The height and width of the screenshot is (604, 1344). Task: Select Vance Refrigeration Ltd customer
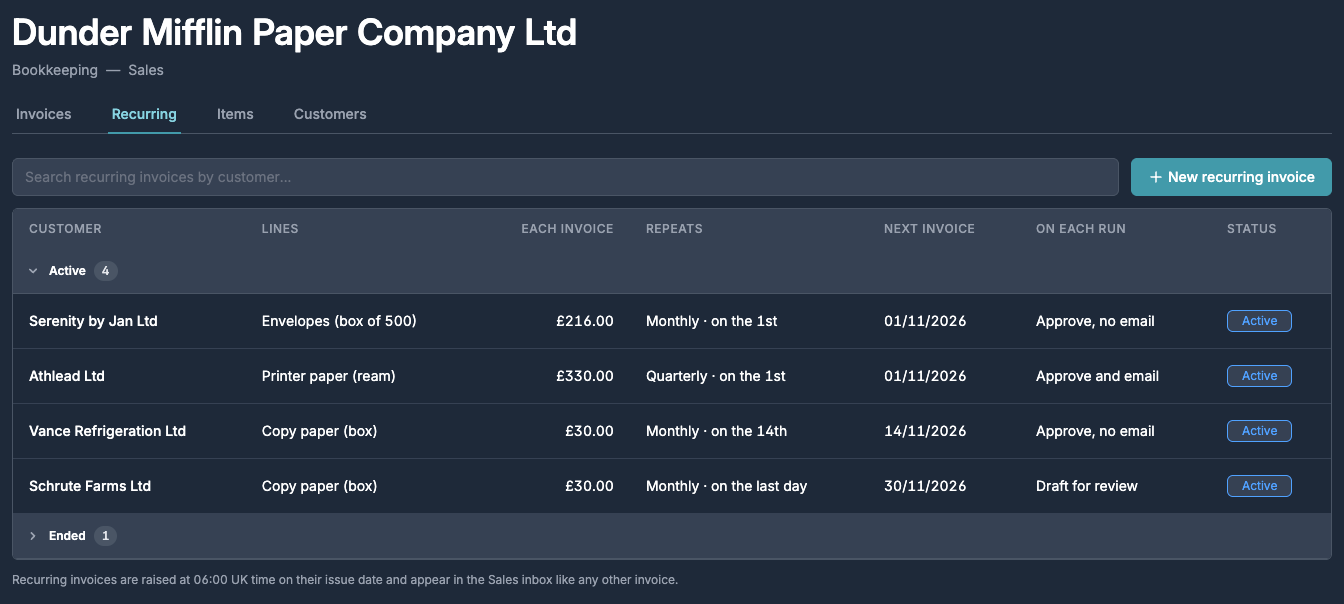coord(108,431)
